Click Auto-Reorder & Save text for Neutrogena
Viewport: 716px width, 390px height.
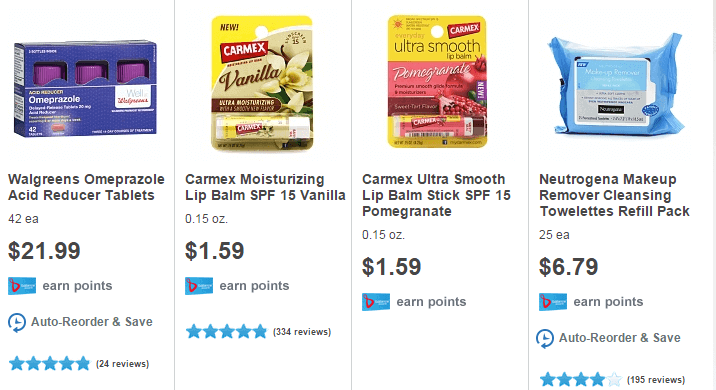(x=620, y=338)
